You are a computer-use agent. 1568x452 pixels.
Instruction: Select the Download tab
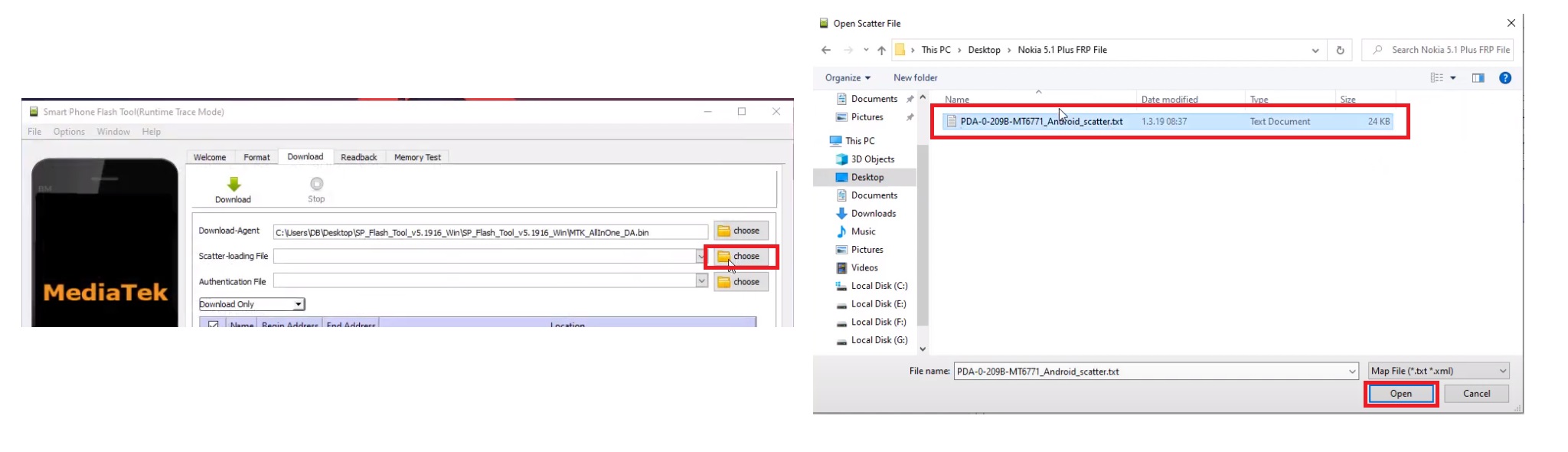tap(305, 156)
